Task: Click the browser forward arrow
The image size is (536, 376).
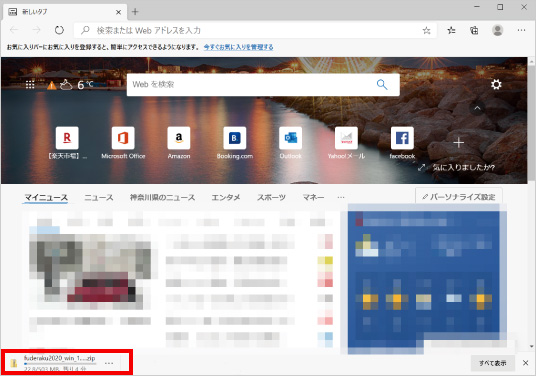Action: click(37, 30)
